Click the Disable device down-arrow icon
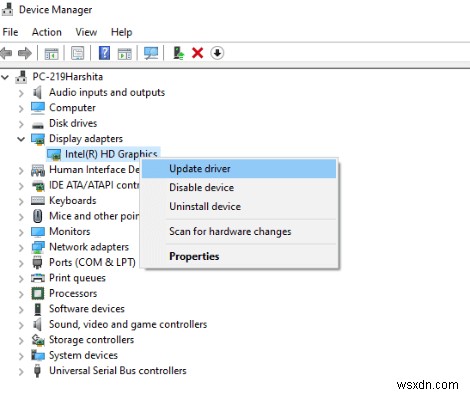The height and width of the screenshot is (395, 470). [x=217, y=53]
